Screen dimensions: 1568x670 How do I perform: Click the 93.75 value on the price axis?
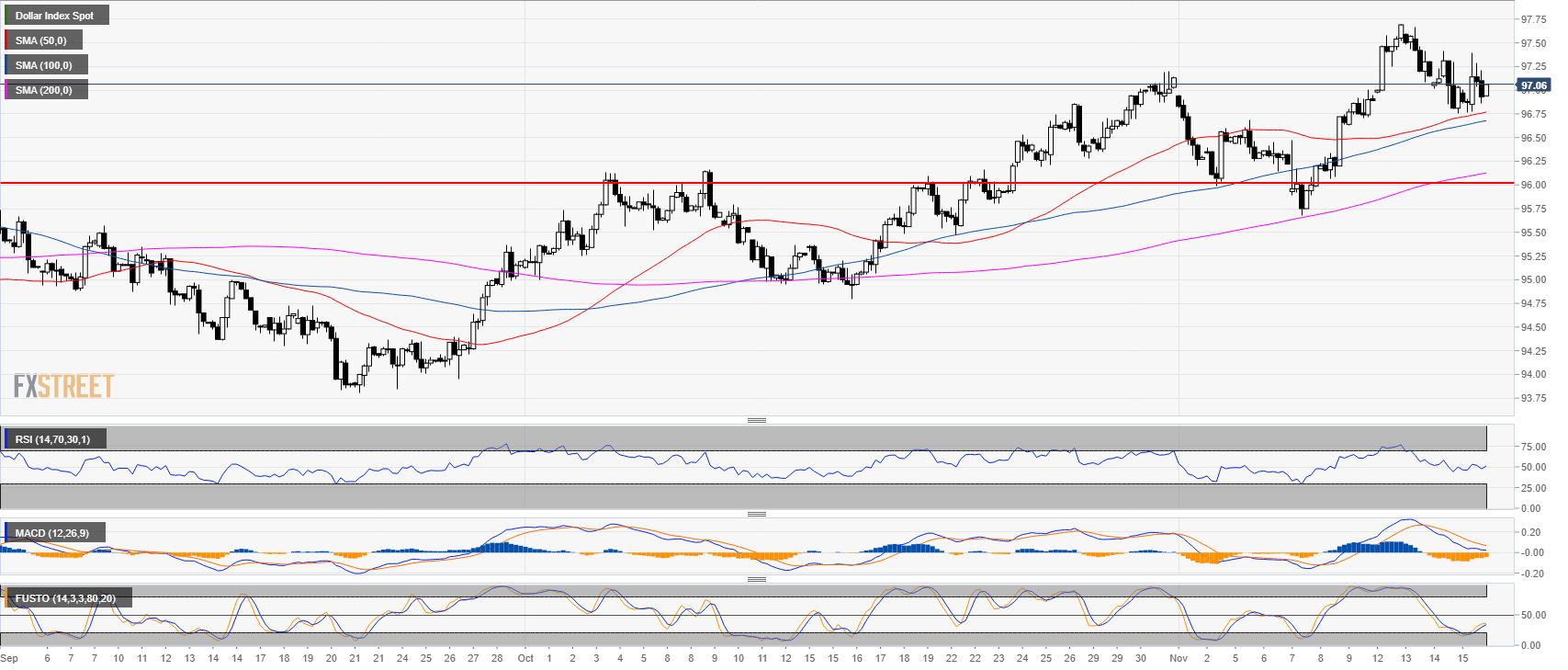click(x=1533, y=399)
